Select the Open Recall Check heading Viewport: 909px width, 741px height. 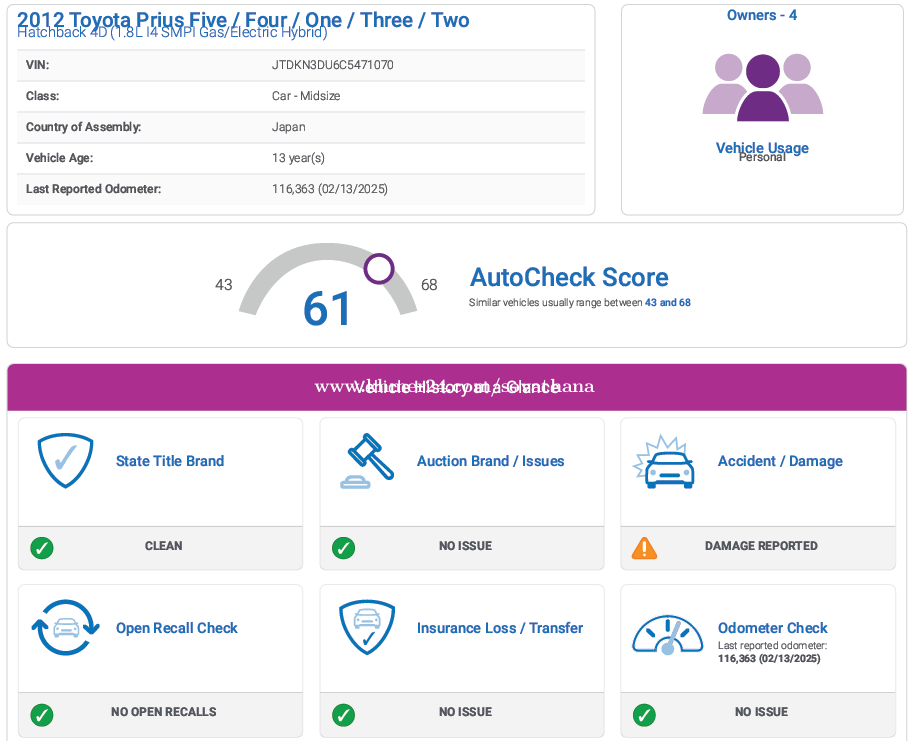pyautogui.click(x=177, y=628)
